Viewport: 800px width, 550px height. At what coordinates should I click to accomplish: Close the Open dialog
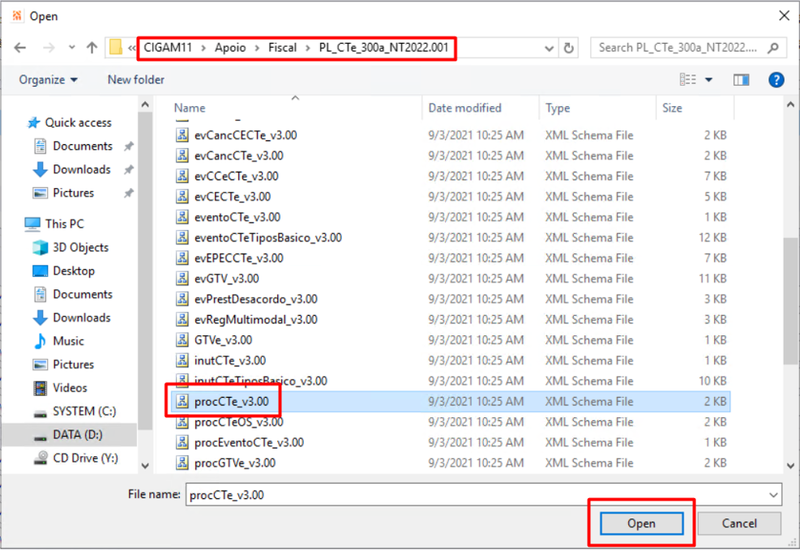pyautogui.click(x=784, y=16)
